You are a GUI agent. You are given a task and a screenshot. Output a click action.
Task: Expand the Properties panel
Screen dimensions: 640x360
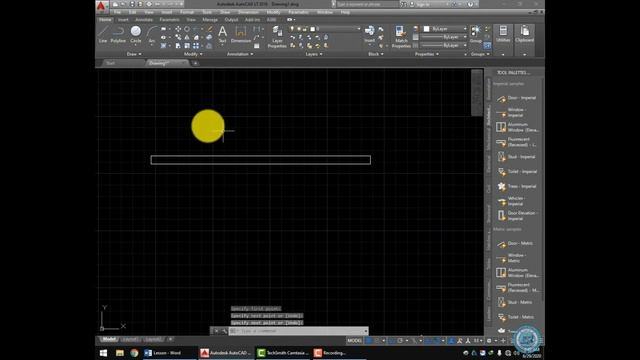[x=427, y=54]
